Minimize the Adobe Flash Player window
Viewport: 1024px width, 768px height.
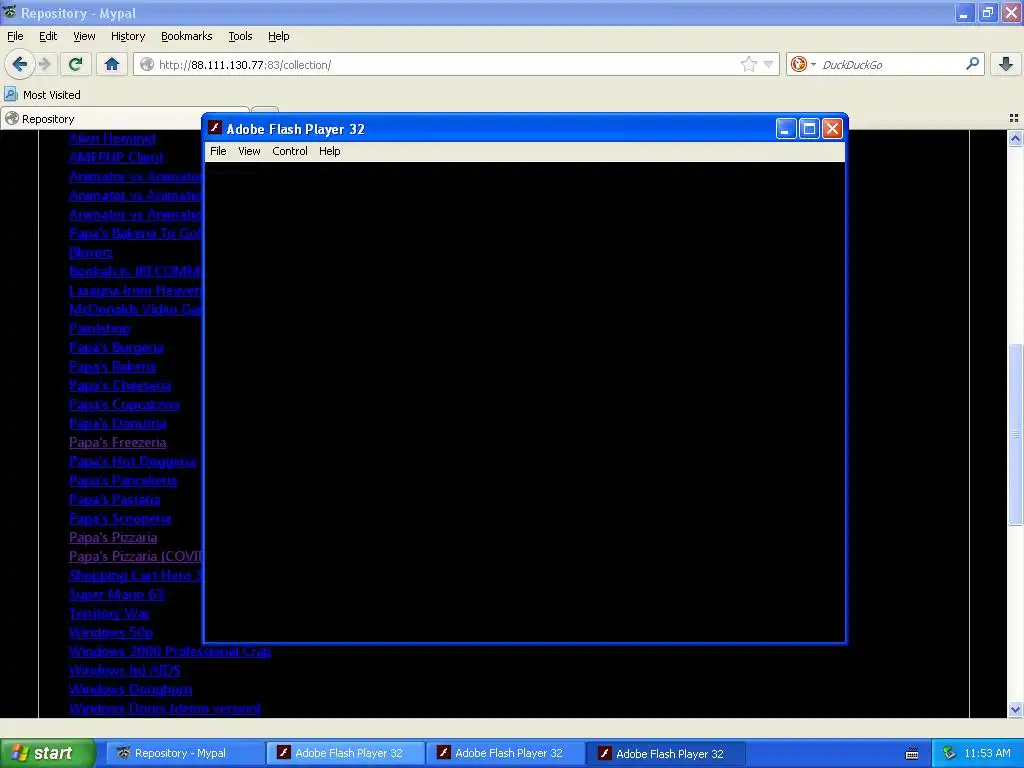pos(786,129)
